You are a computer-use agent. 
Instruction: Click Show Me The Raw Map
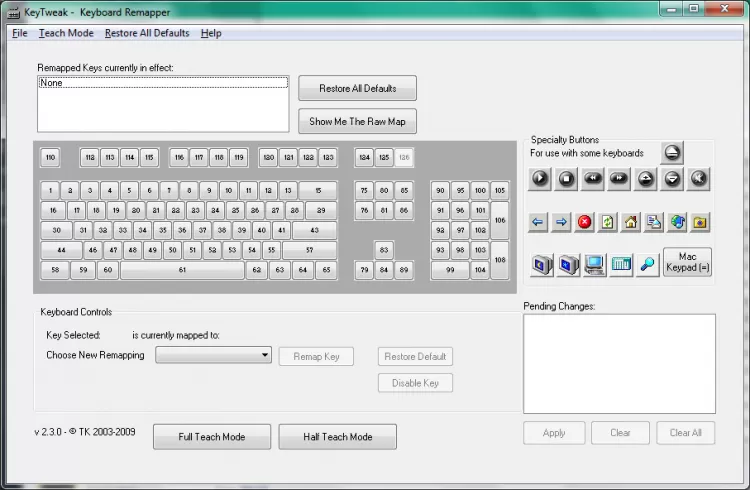tap(357, 122)
